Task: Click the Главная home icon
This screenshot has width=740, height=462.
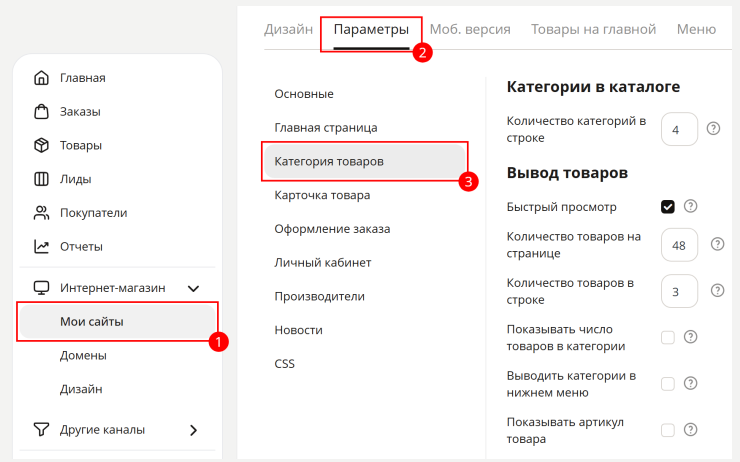Action: [x=41, y=78]
